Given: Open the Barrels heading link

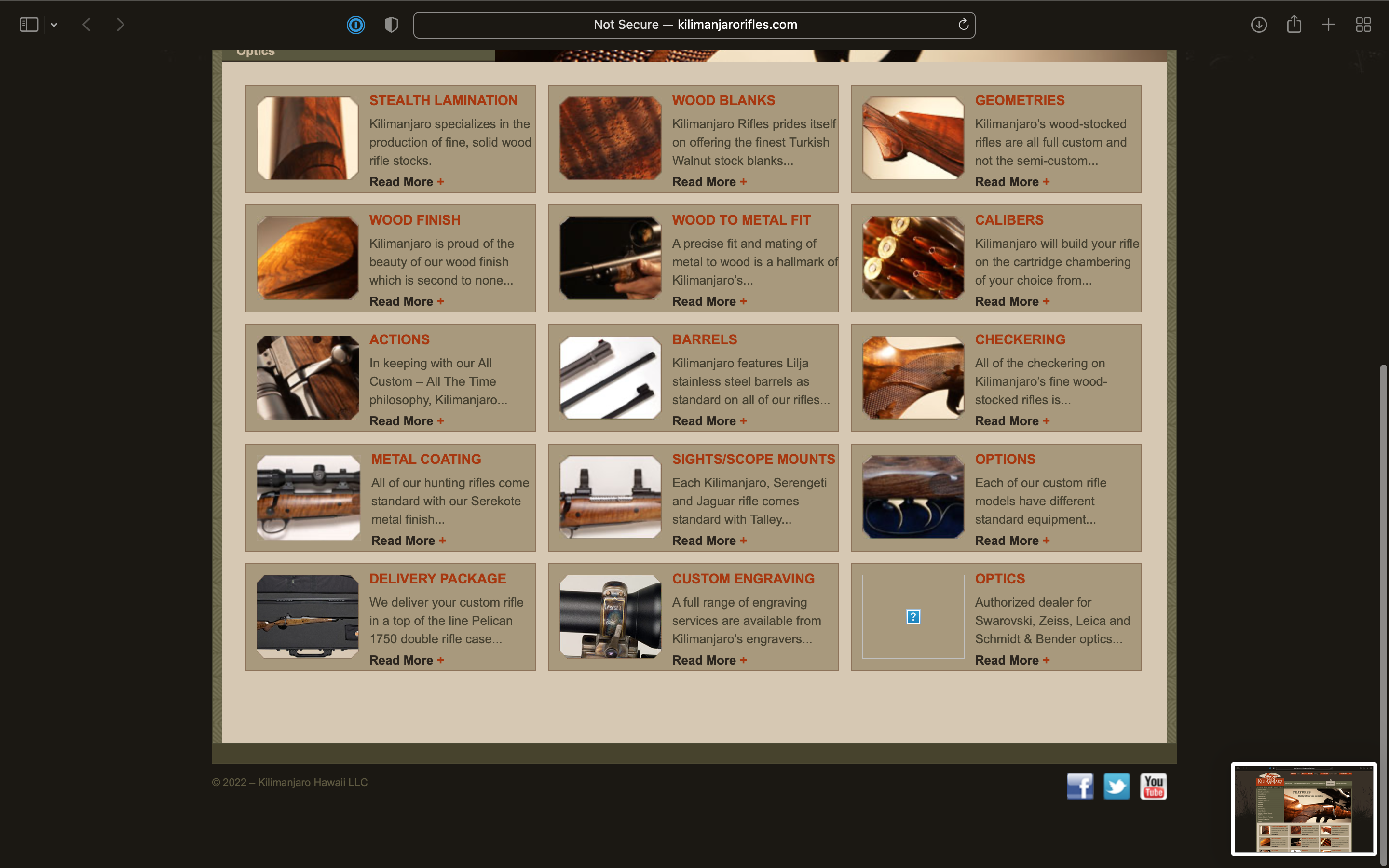Looking at the screenshot, I should (704, 339).
